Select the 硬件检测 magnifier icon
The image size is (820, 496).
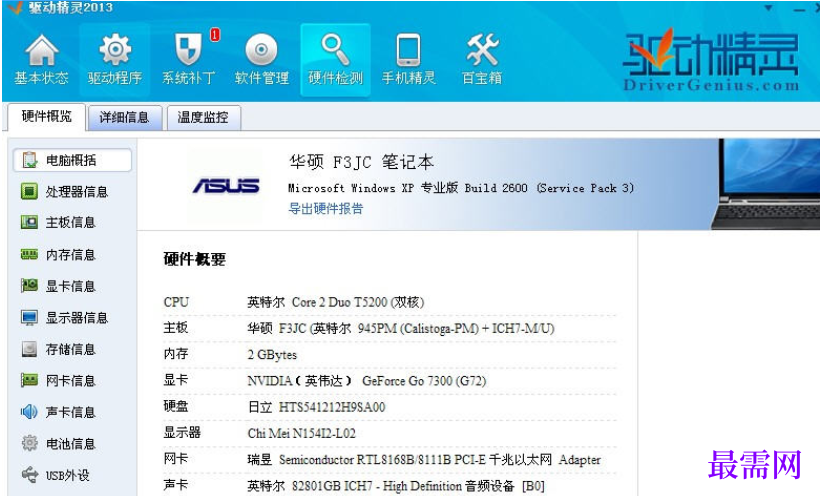pyautogui.click(x=335, y=49)
